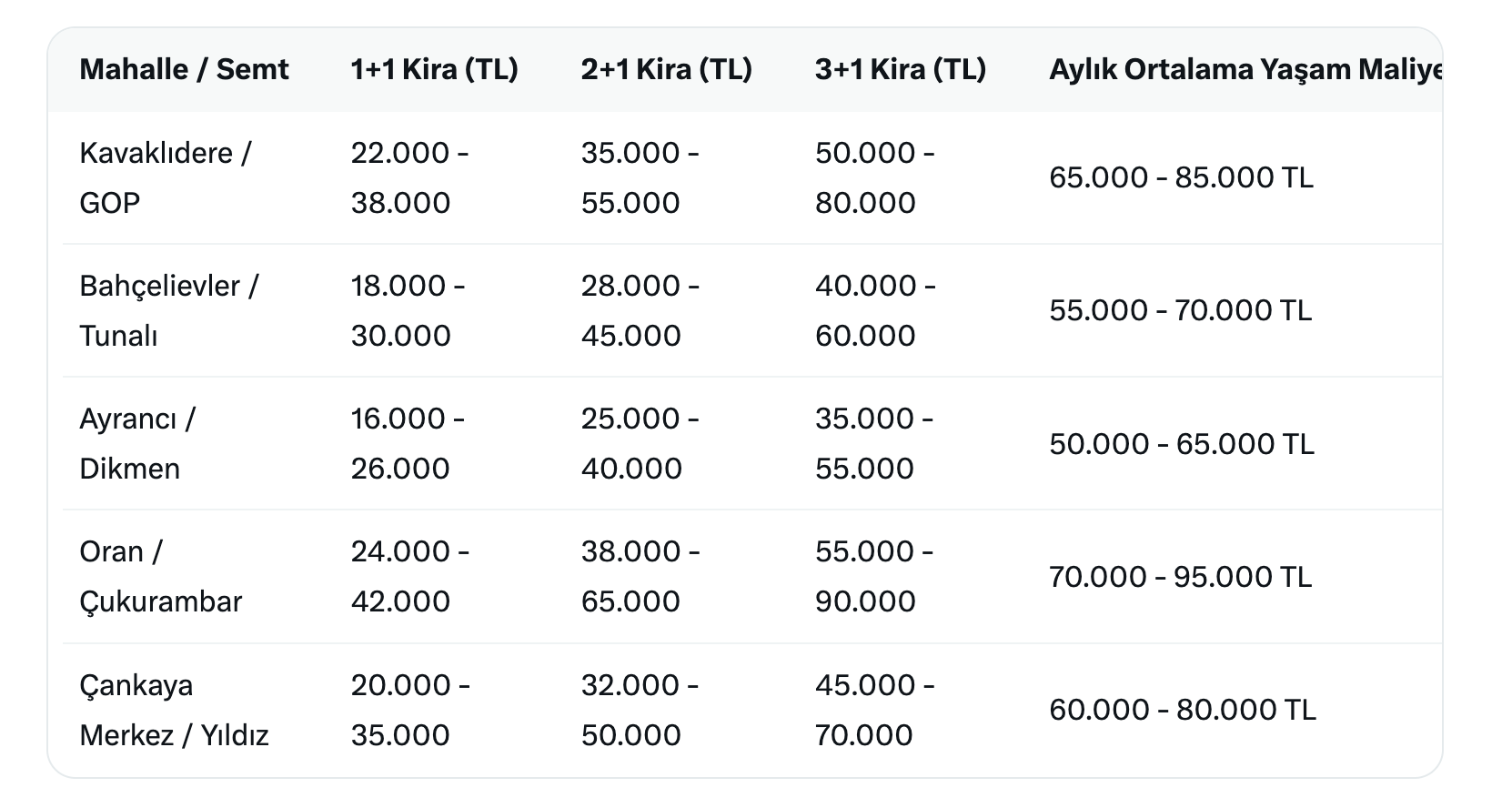Image resolution: width=1512 pixels, height=808 pixels.
Task: Select the "65.000 - 85.000 TL" cost cell
Action: tap(1181, 177)
